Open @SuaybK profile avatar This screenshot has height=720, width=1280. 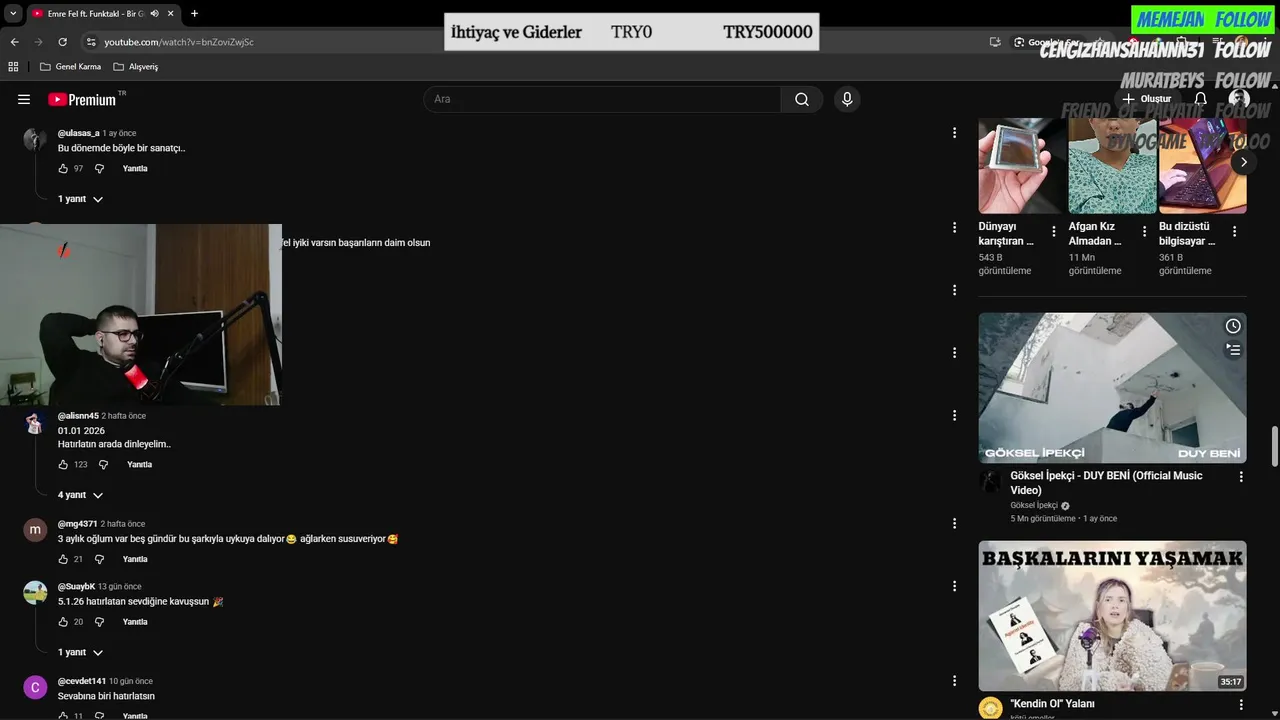35,593
